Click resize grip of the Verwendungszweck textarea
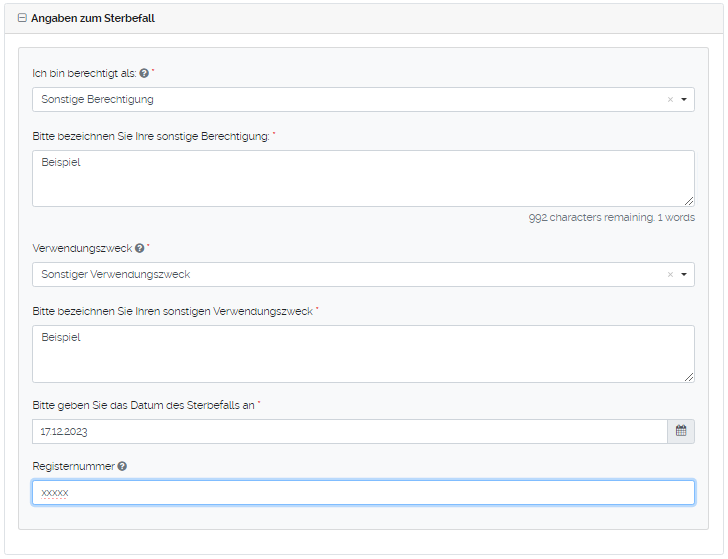728x559 pixels. 689,376
